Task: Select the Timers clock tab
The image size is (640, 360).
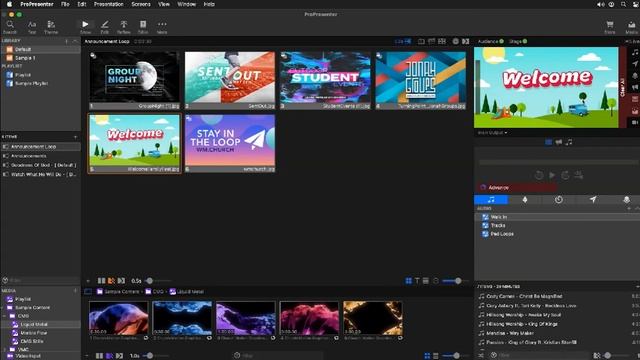Action: [x=558, y=200]
